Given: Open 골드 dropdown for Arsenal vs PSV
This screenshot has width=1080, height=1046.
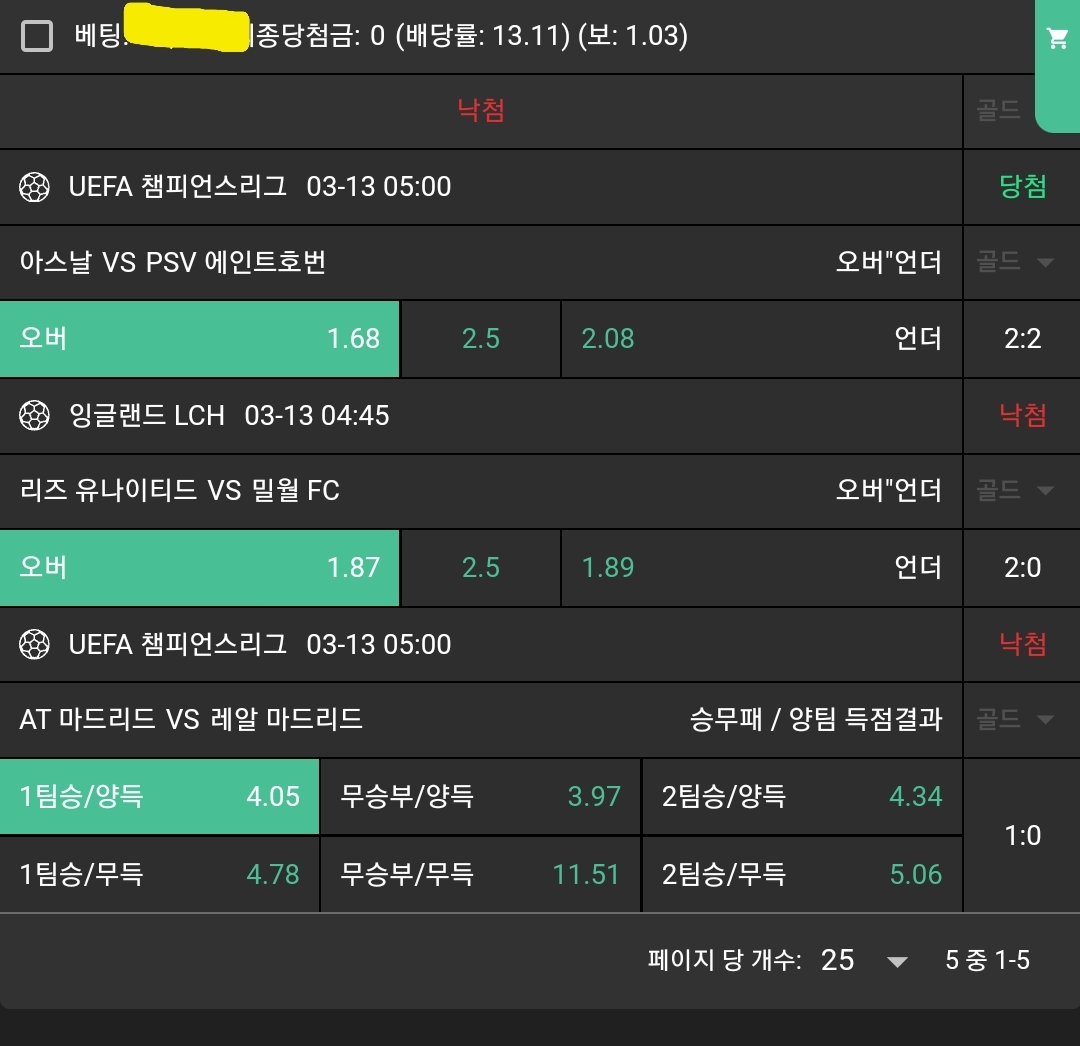Looking at the screenshot, I should (x=1015, y=262).
